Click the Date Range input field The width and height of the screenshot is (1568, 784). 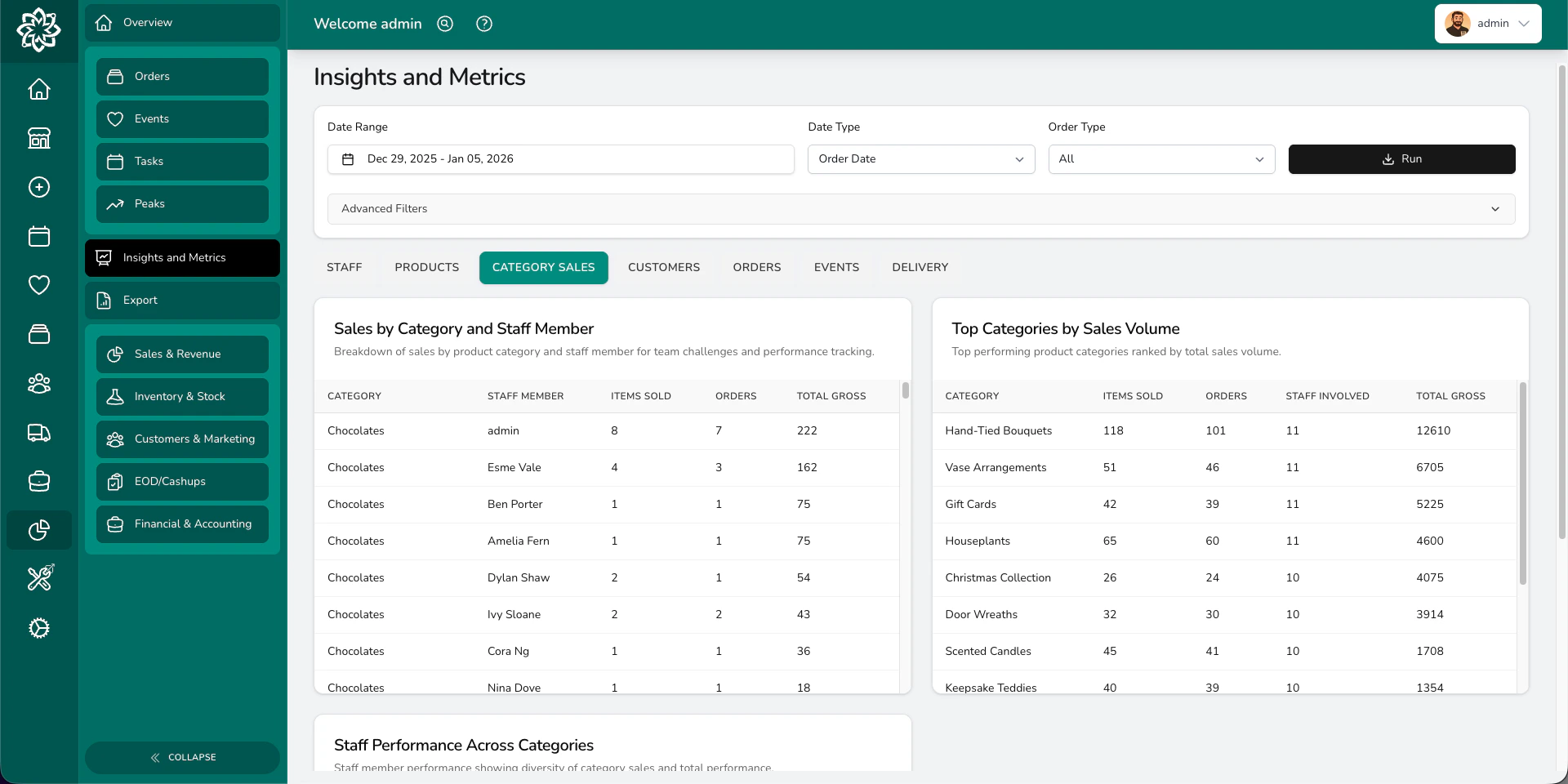(x=560, y=159)
